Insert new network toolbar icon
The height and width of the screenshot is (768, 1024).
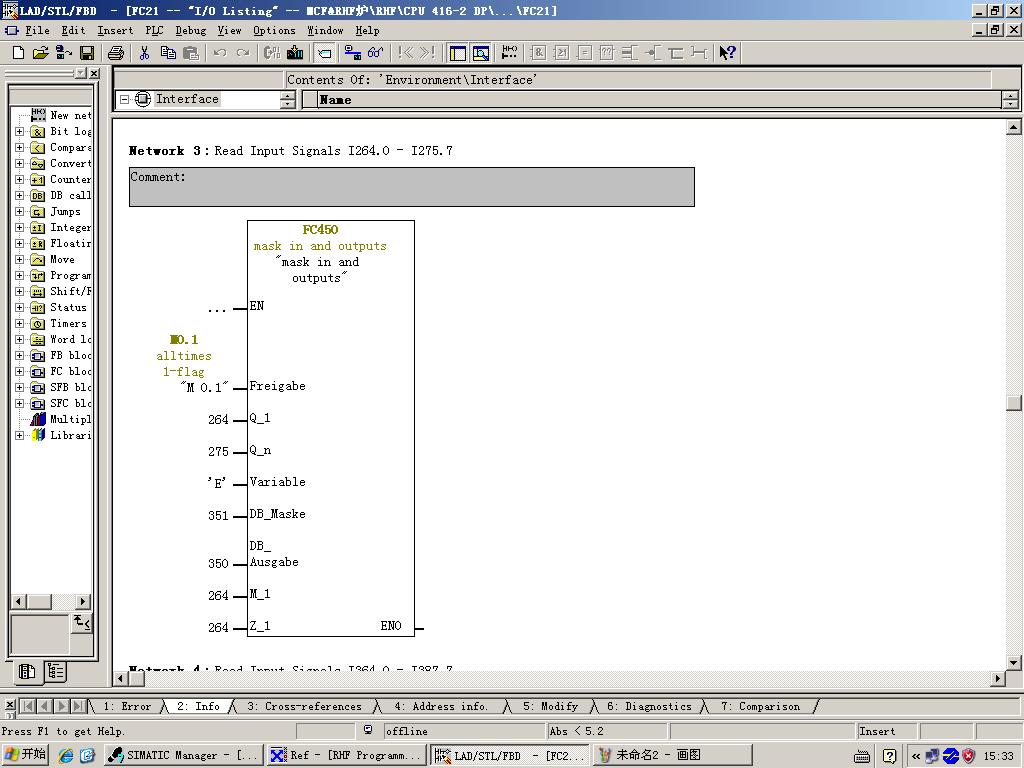509,53
